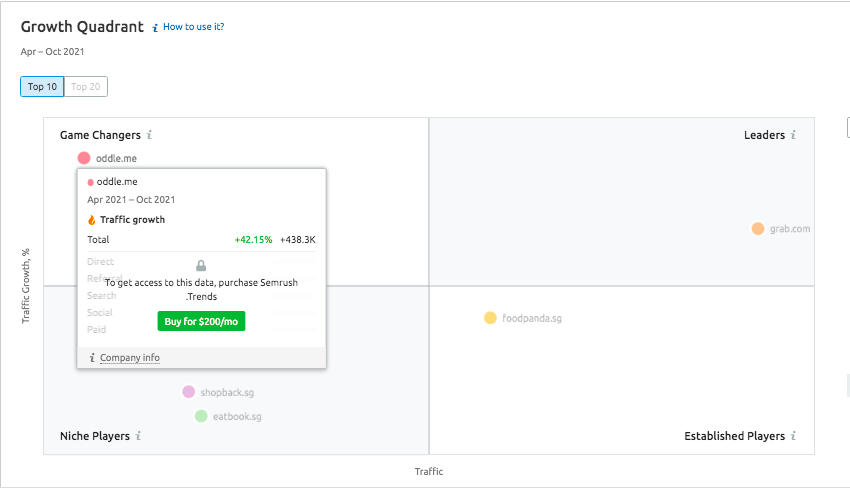Click the lock icon in the tooltip

(x=201, y=265)
